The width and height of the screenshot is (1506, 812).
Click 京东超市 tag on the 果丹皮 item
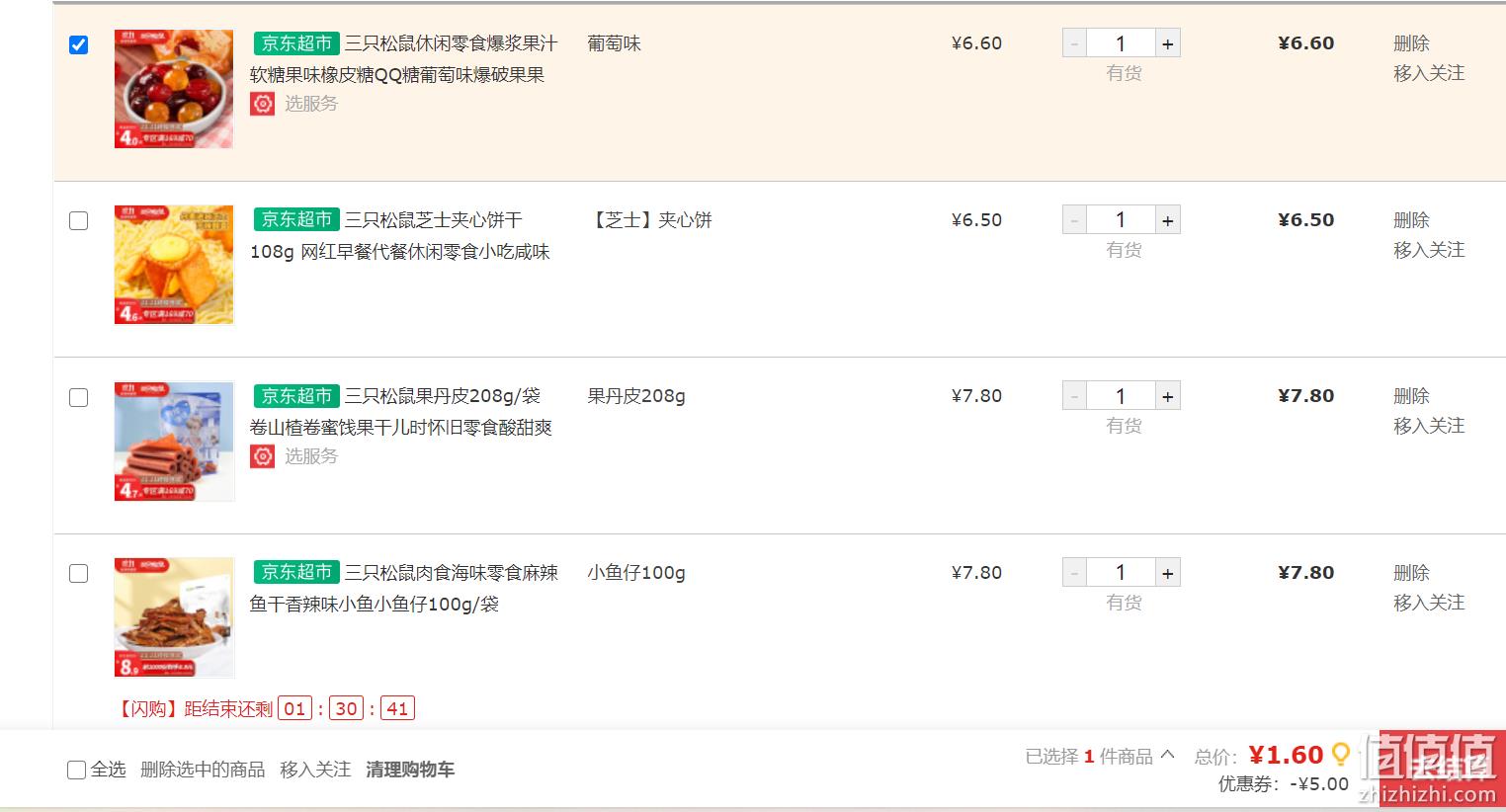pos(296,396)
